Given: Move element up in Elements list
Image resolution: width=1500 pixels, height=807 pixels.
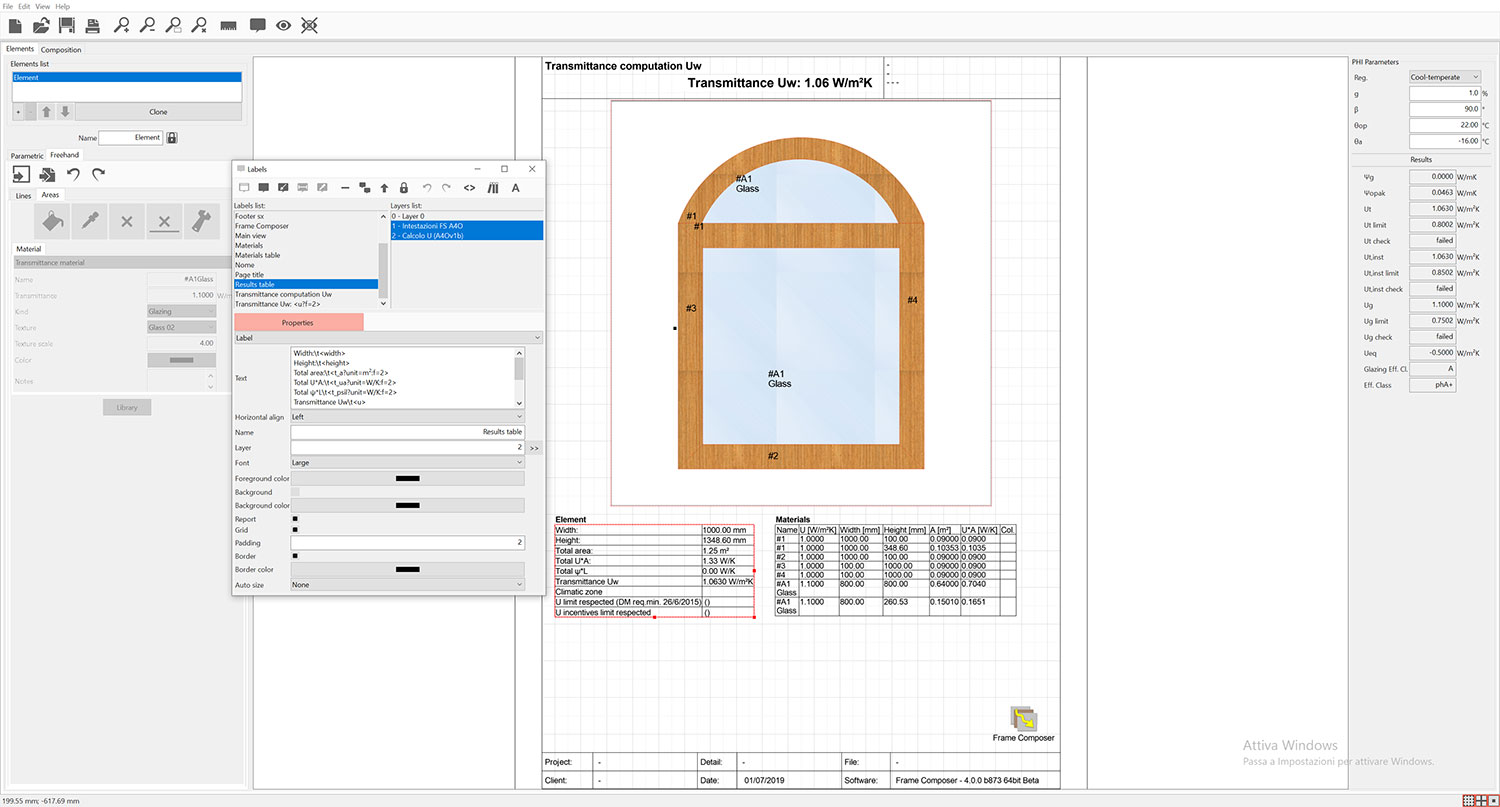Looking at the screenshot, I should click(46, 112).
